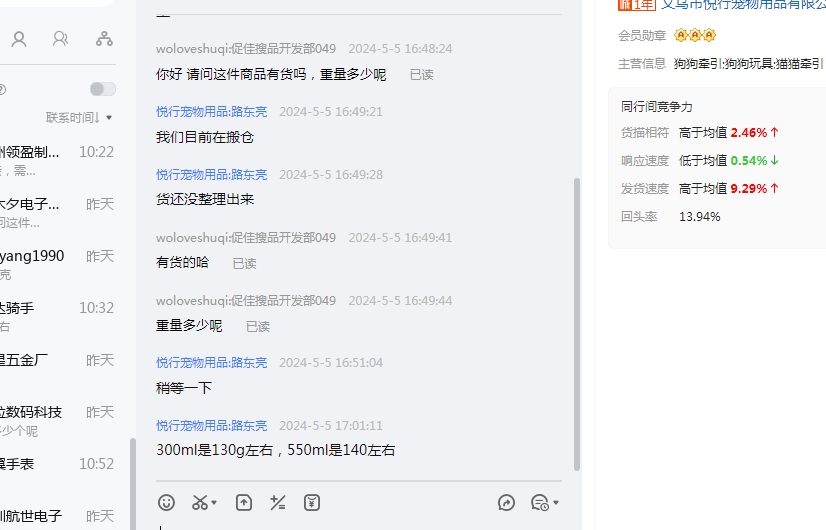This screenshot has width=826, height=530.
Task: Open the 骑手 conversation at 10:32
Action: point(57,316)
